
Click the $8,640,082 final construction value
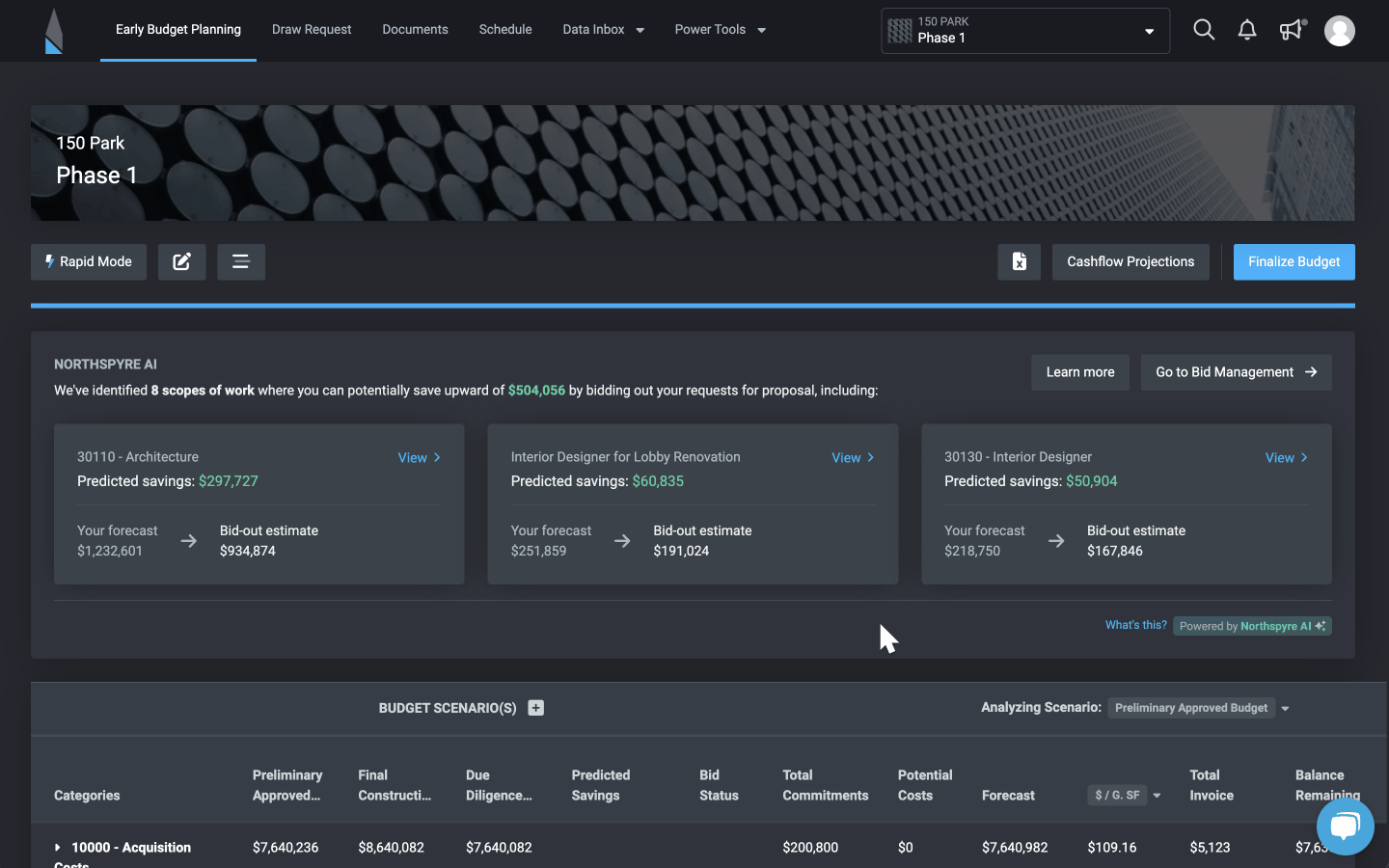(391, 848)
